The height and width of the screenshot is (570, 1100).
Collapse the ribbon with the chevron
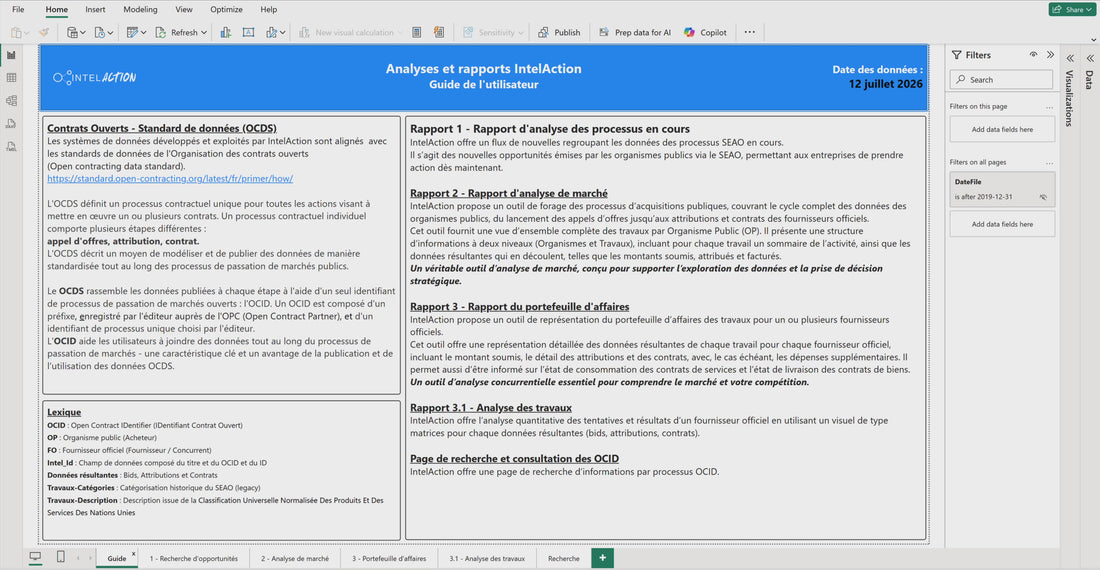click(x=1093, y=40)
